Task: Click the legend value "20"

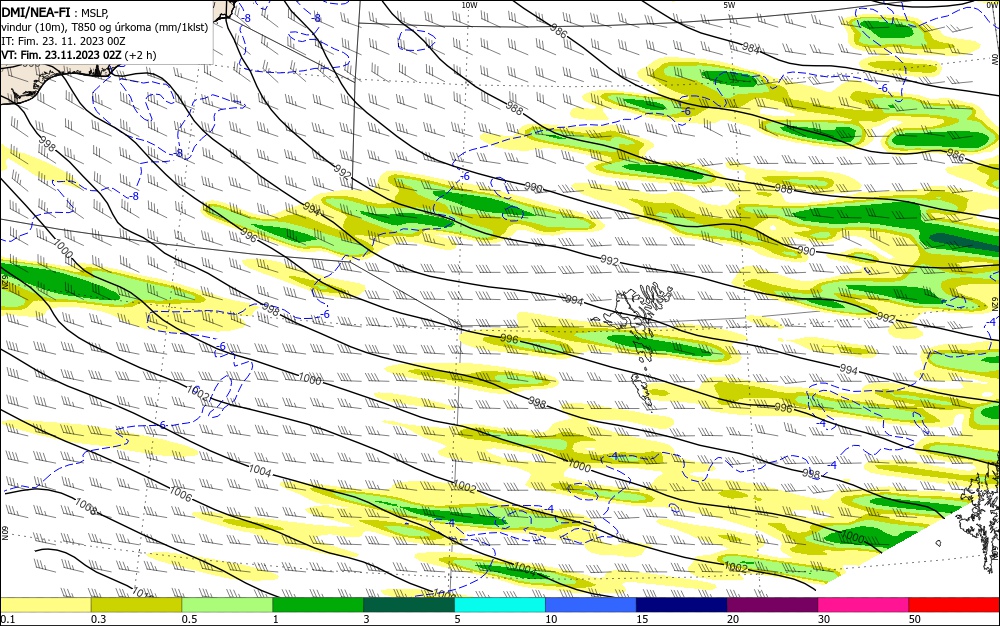Action: coord(733,619)
